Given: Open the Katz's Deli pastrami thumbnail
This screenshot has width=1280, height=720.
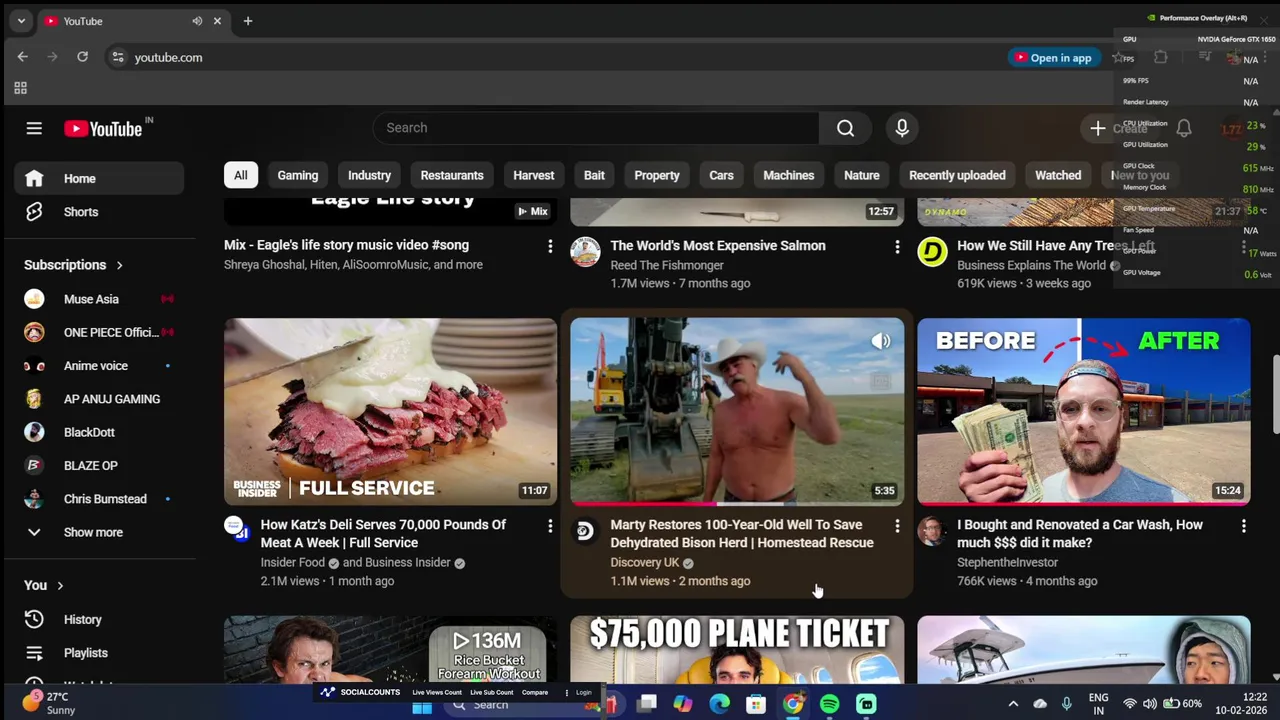Looking at the screenshot, I should click(x=390, y=411).
